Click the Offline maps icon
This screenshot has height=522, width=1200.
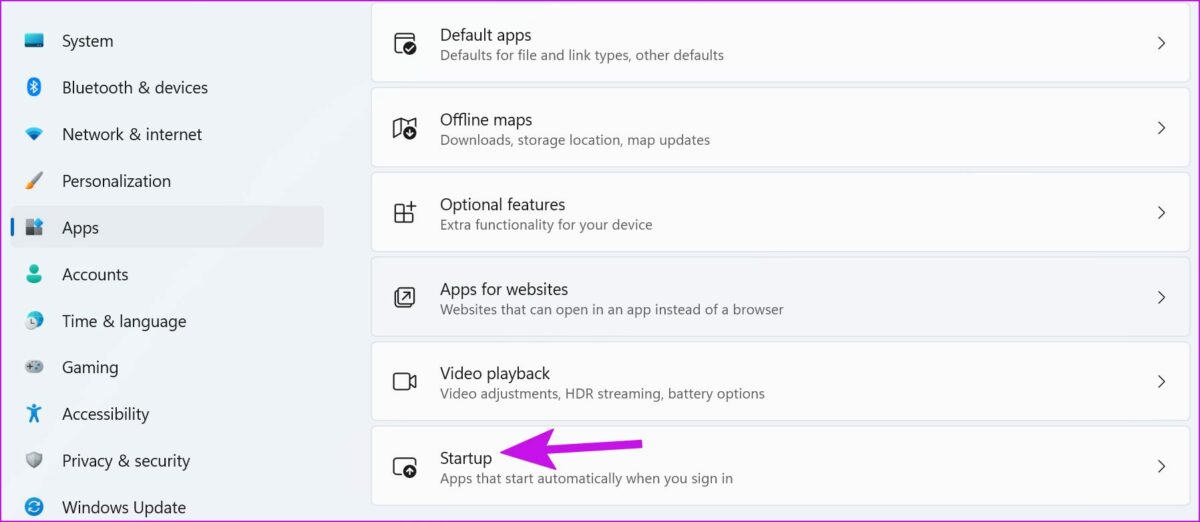404,128
